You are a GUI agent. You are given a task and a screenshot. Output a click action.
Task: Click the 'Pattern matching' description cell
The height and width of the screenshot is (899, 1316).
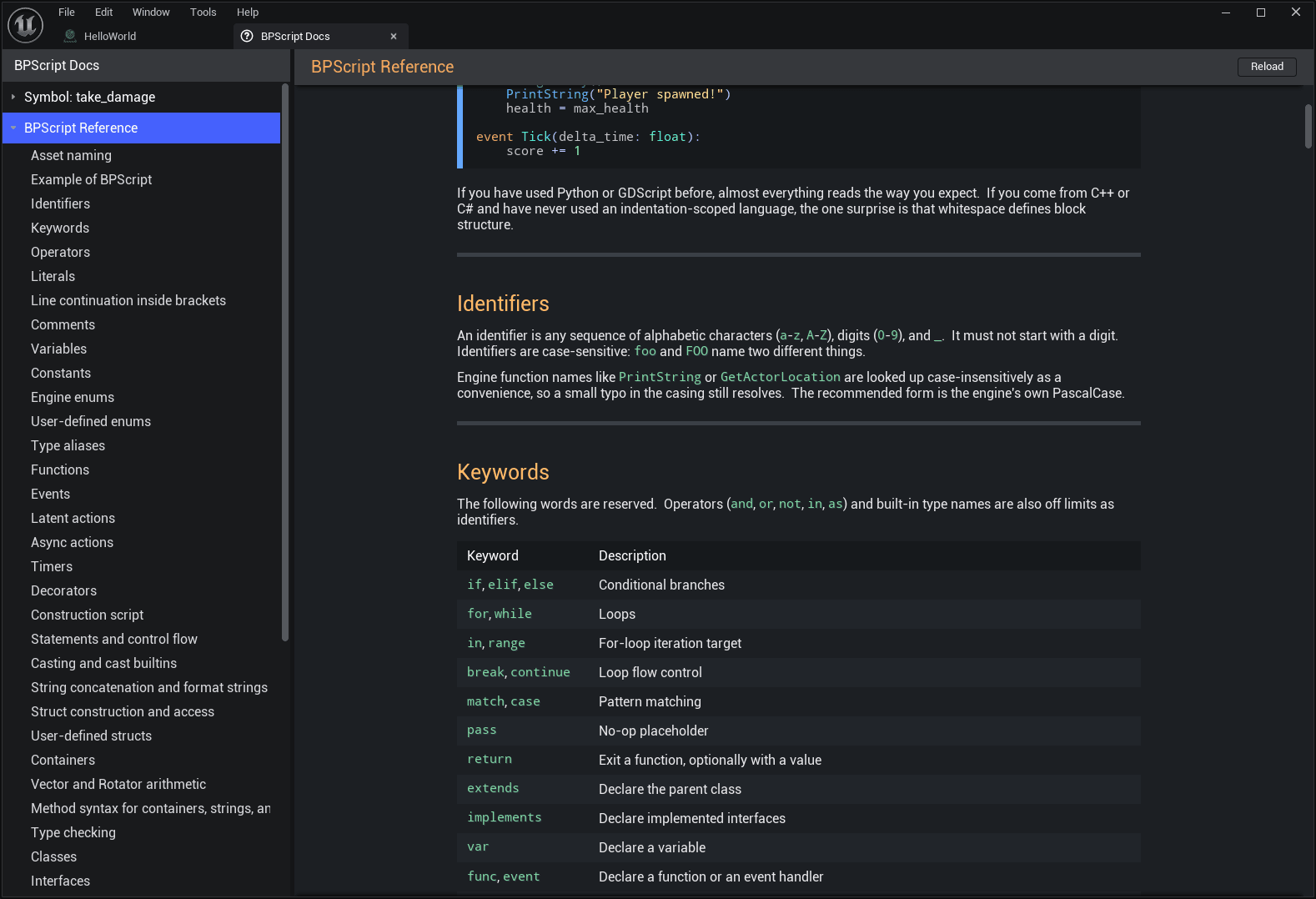tap(650, 701)
